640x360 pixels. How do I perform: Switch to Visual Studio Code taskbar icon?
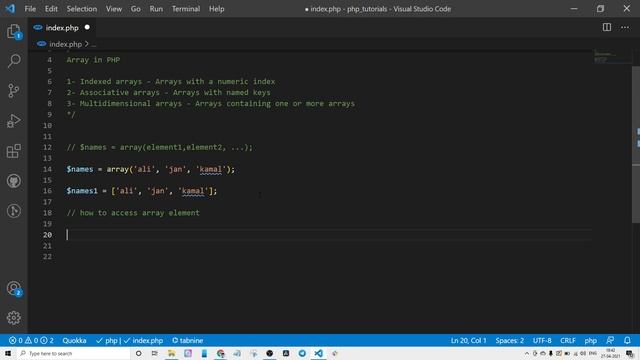point(318,353)
